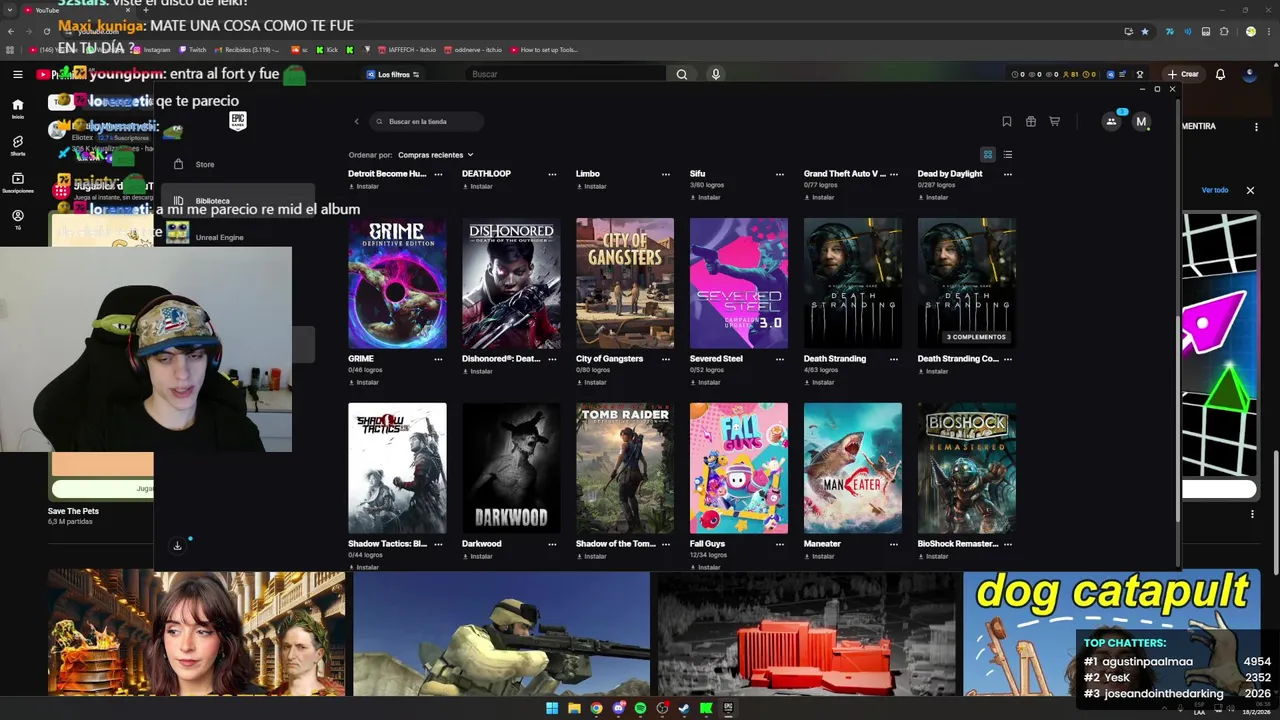The width and height of the screenshot is (1280, 720).
Task: Open YouTube notifications bell
Action: pos(1220,74)
